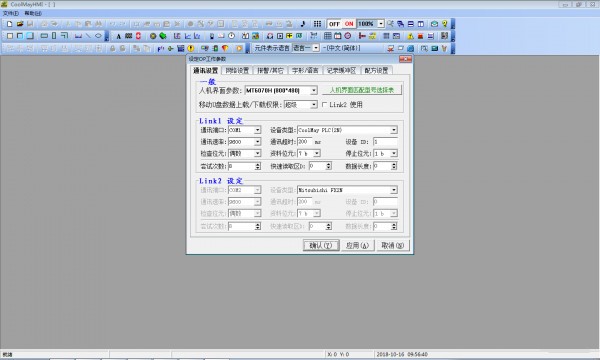Click Link1 快速读取区 spinner arrows

[x=328, y=166]
